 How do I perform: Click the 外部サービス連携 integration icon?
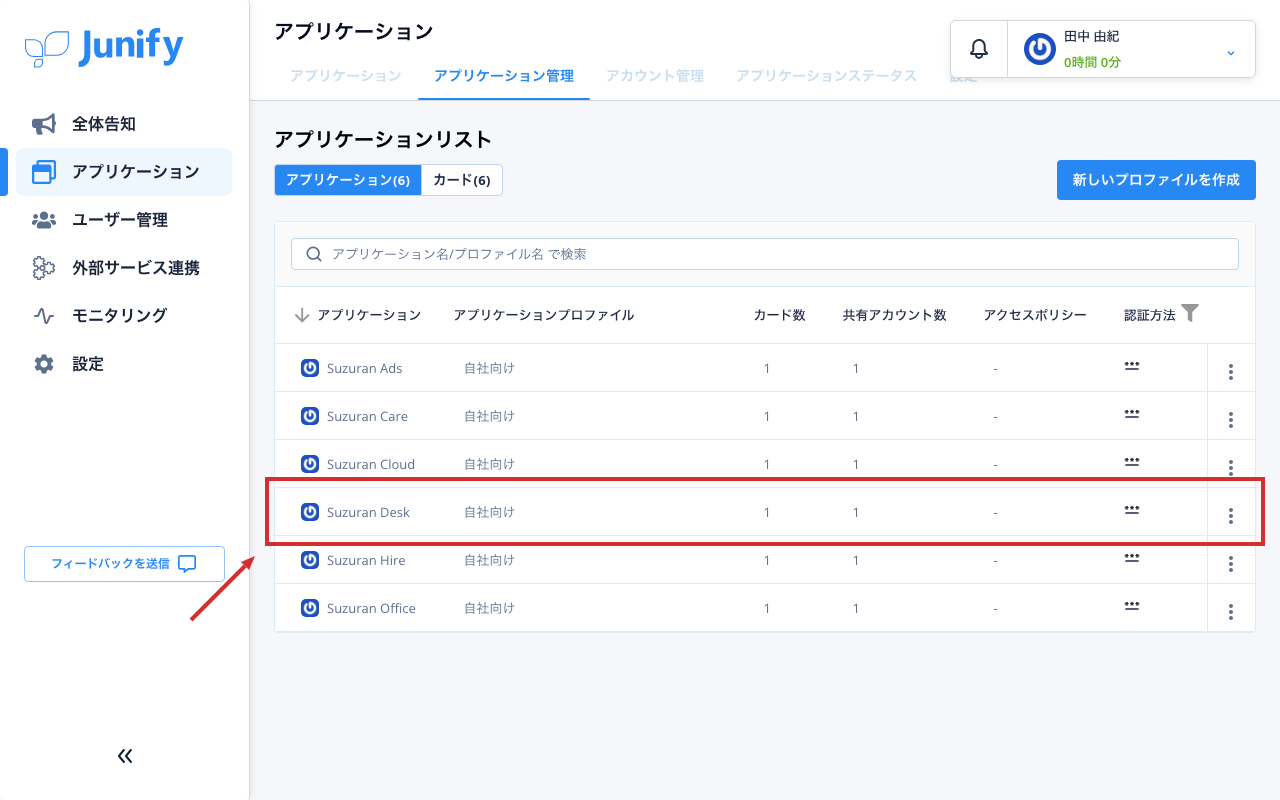pos(44,268)
